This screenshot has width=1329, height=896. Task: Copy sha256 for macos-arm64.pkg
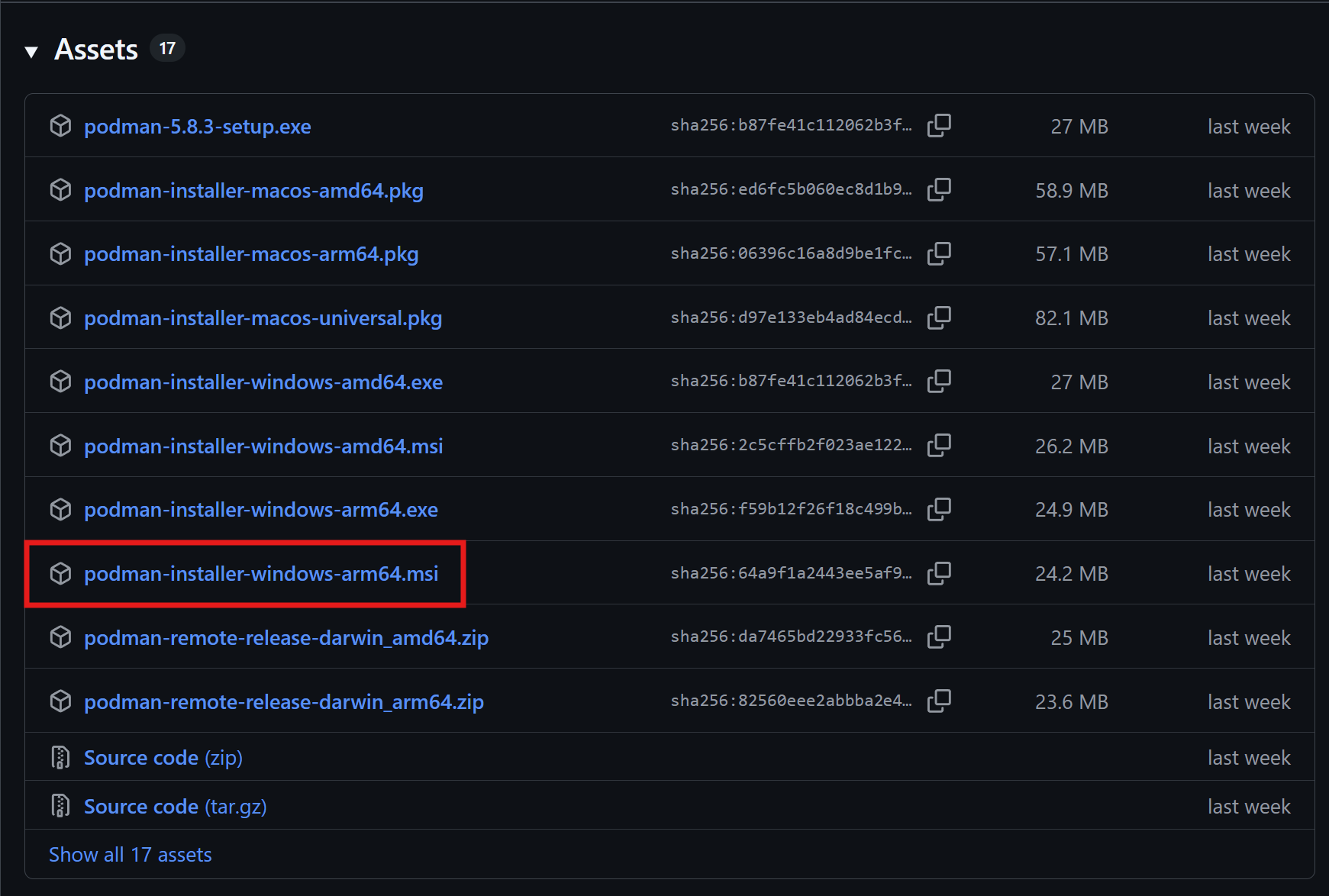[x=939, y=254]
